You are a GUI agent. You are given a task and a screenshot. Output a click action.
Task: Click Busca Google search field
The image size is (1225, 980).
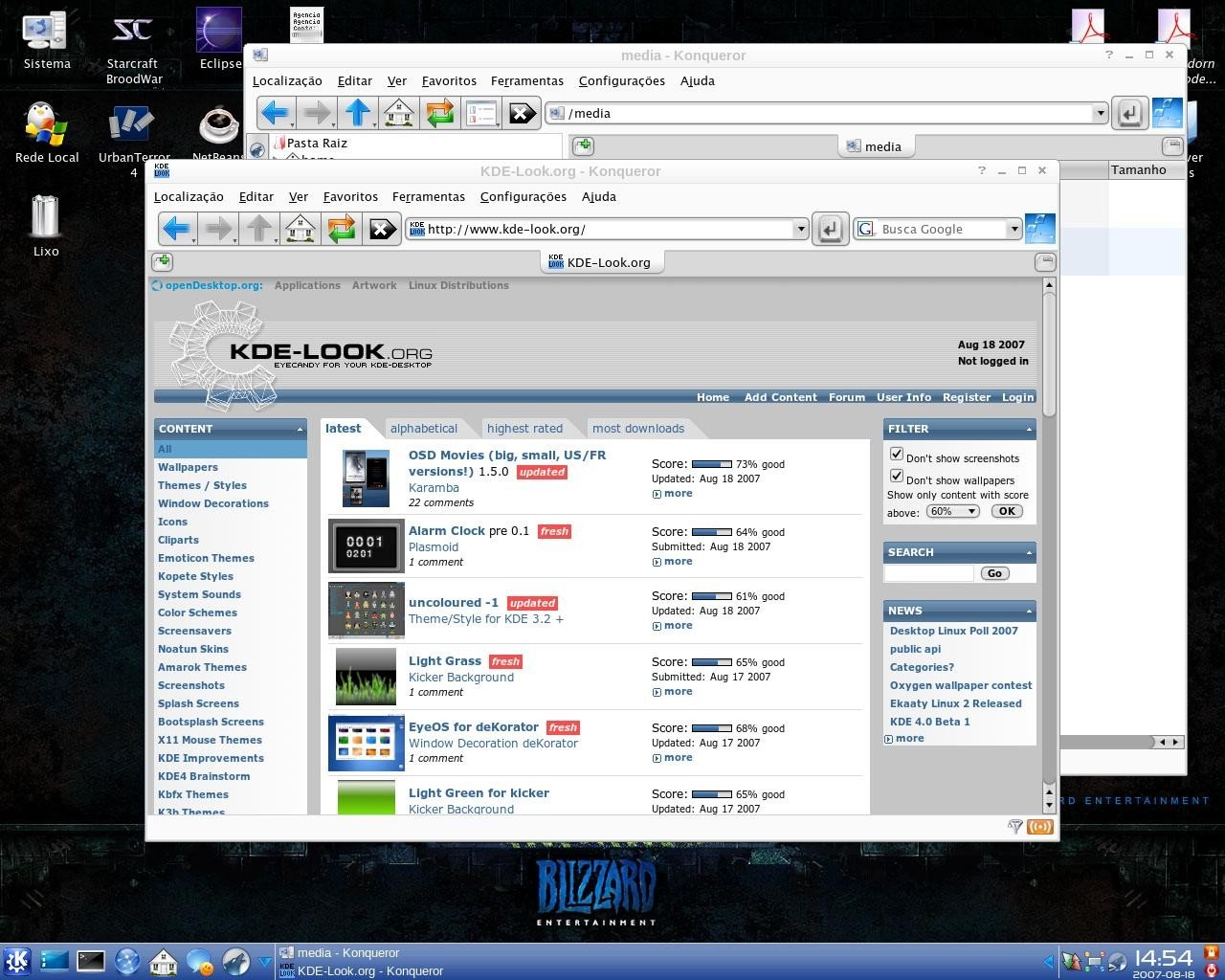[942, 229]
